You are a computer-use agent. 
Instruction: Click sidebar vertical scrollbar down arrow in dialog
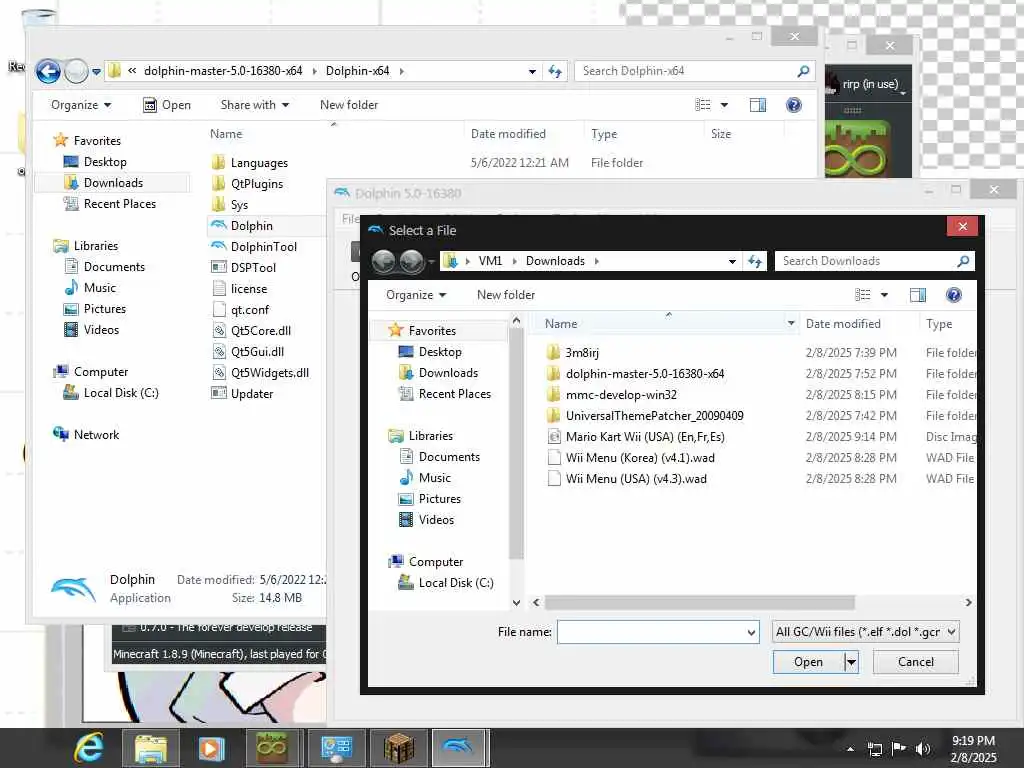tap(517, 603)
